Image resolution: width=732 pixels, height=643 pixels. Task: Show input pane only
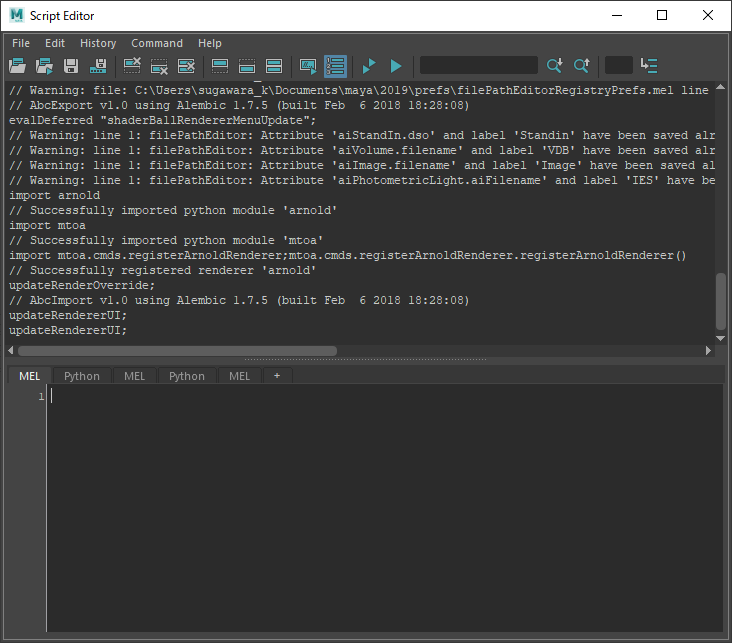247,66
